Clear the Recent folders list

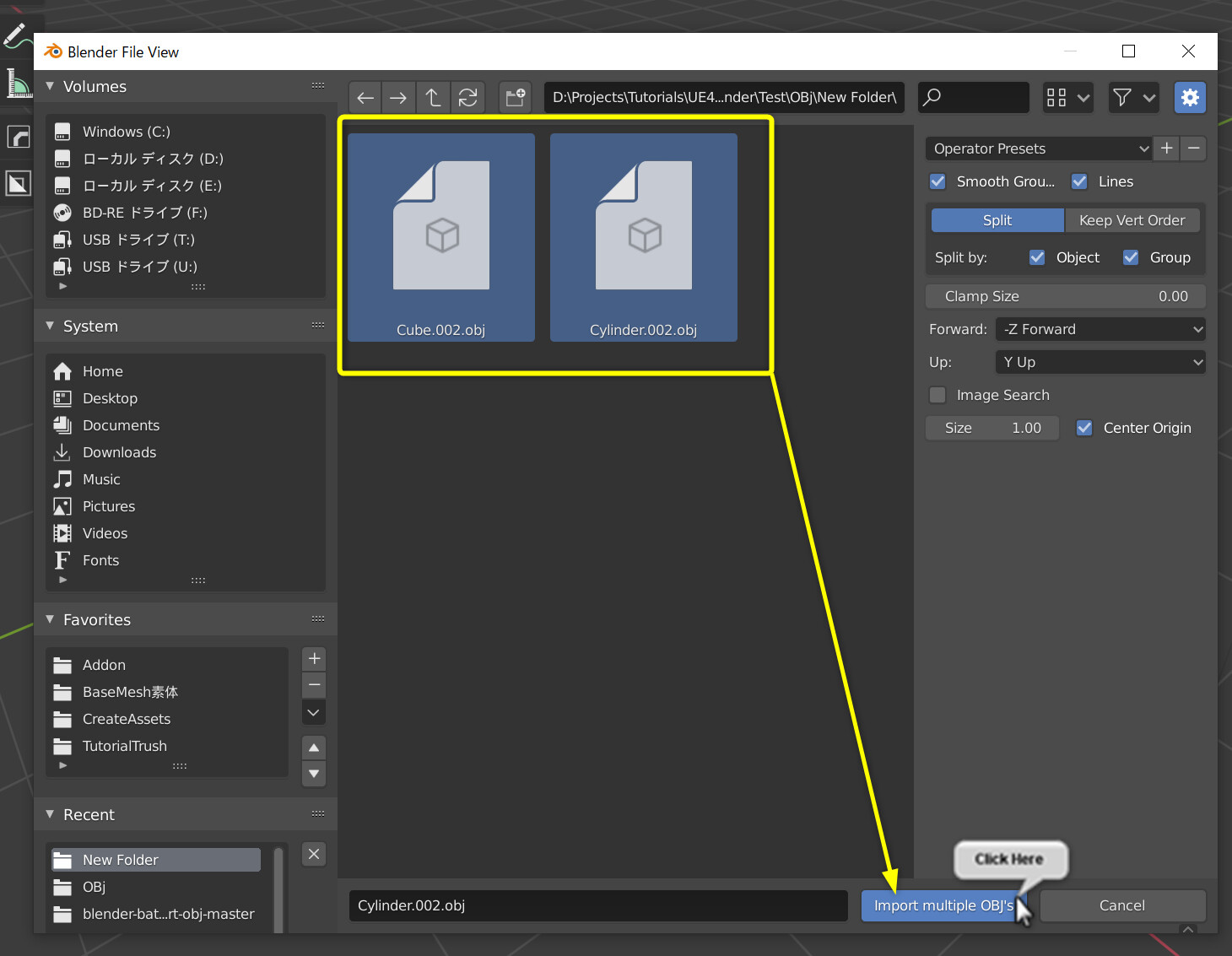pyautogui.click(x=314, y=854)
